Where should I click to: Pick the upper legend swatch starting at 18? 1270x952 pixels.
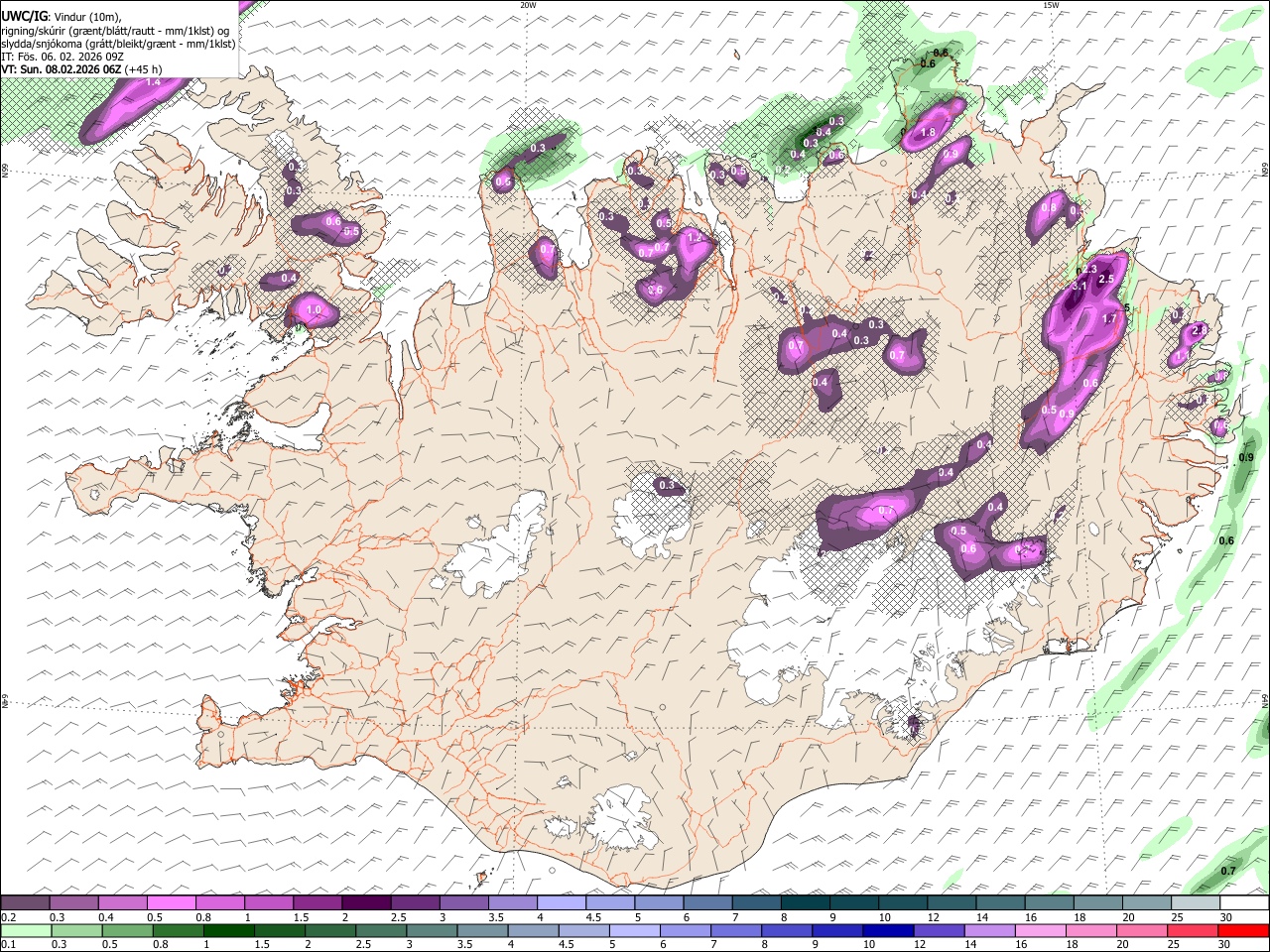(x=1097, y=902)
